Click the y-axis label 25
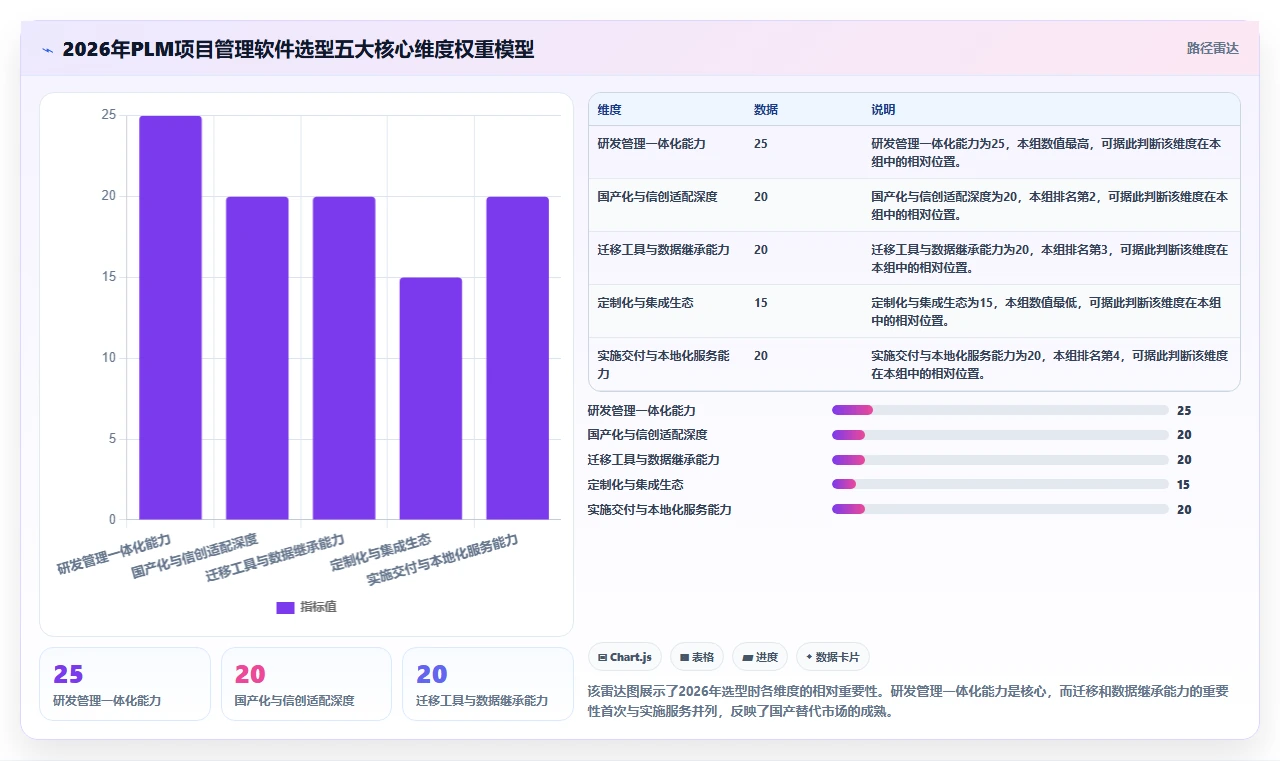The image size is (1280, 761). (x=108, y=115)
